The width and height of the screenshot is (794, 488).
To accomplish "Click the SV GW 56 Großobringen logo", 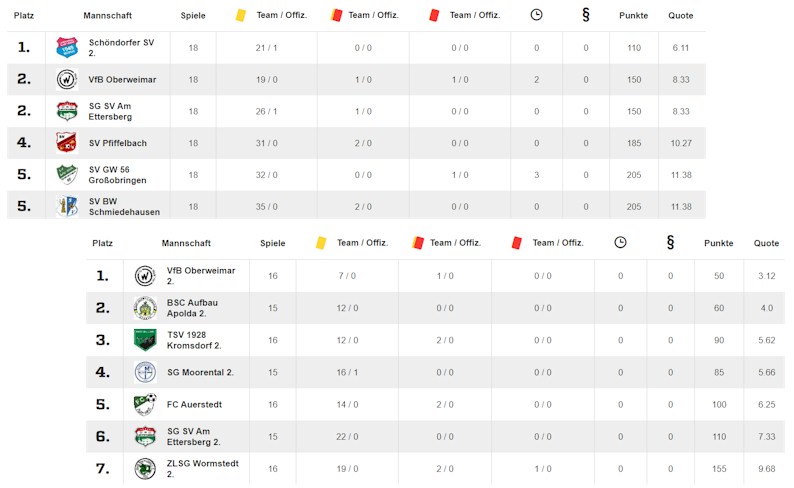I will pyautogui.click(x=67, y=175).
